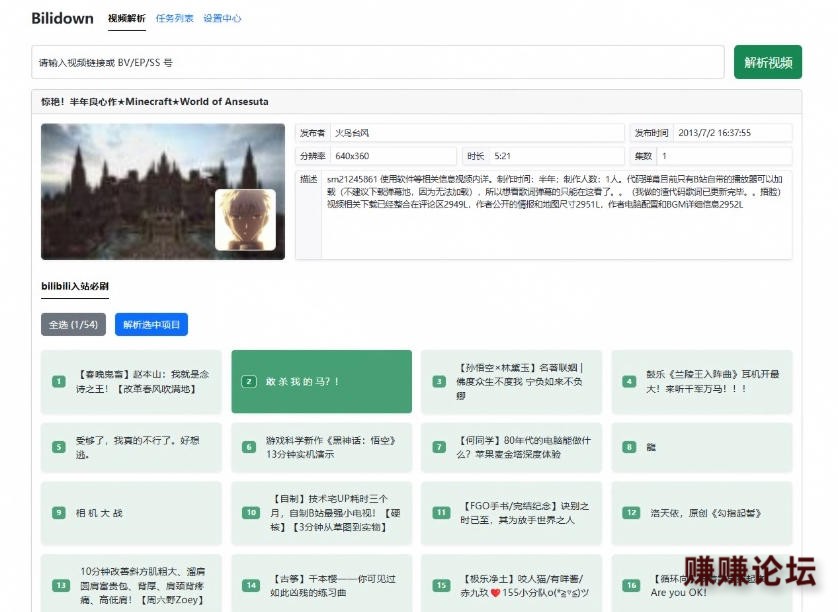
Task: Click the 分辨率 field showing 640x360
Action: (x=376, y=156)
